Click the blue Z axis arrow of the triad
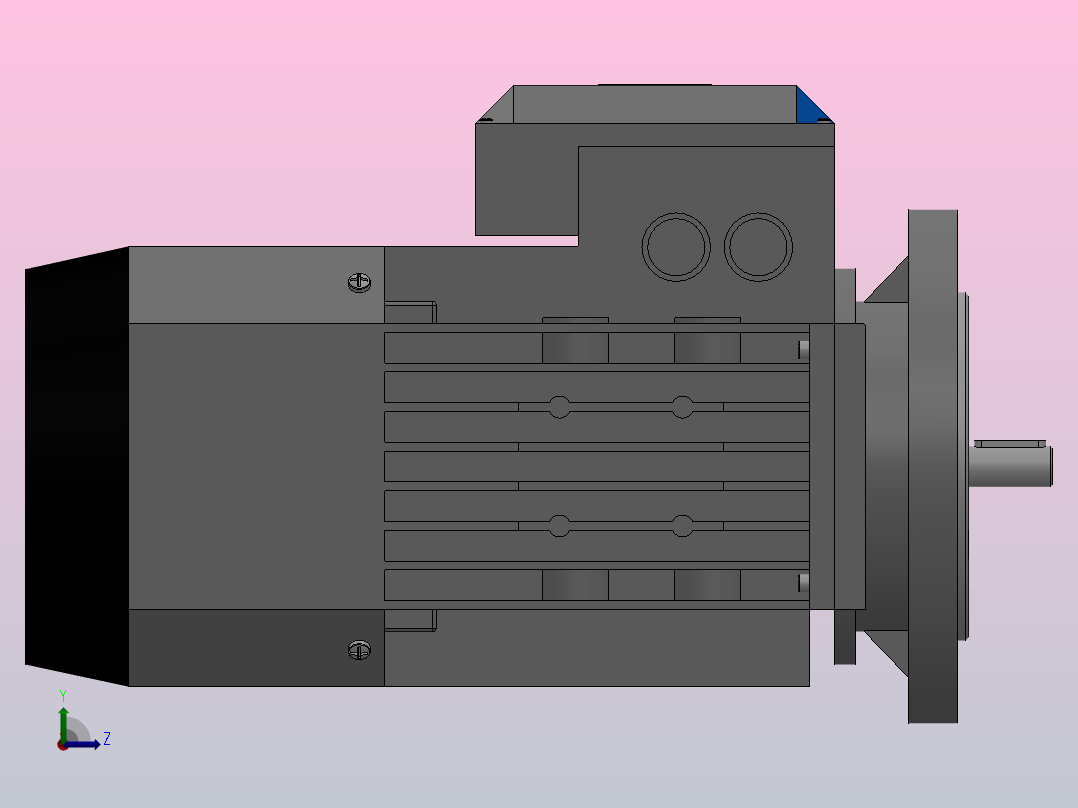This screenshot has width=1078, height=808. [x=82, y=744]
